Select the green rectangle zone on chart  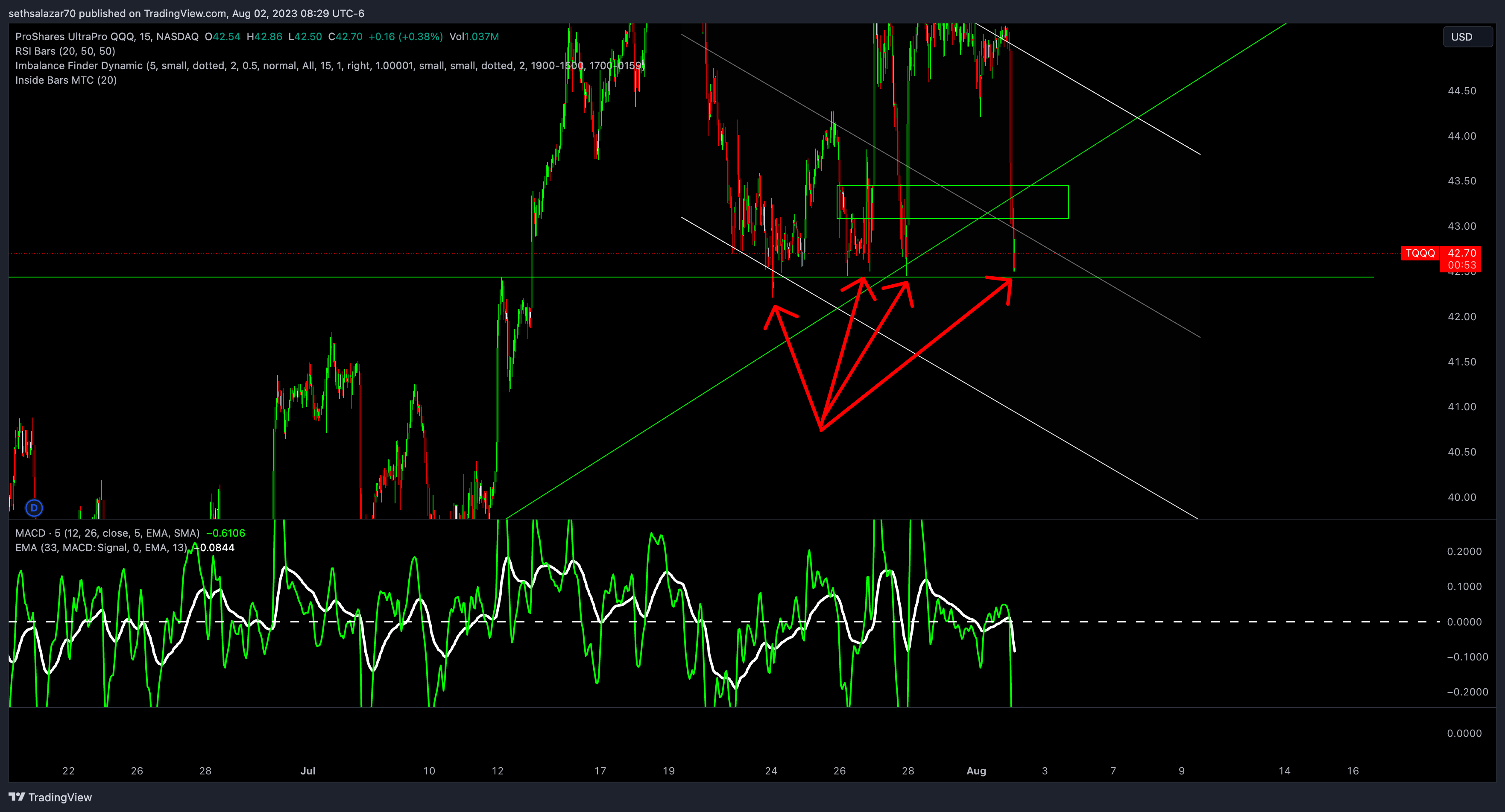(x=952, y=202)
